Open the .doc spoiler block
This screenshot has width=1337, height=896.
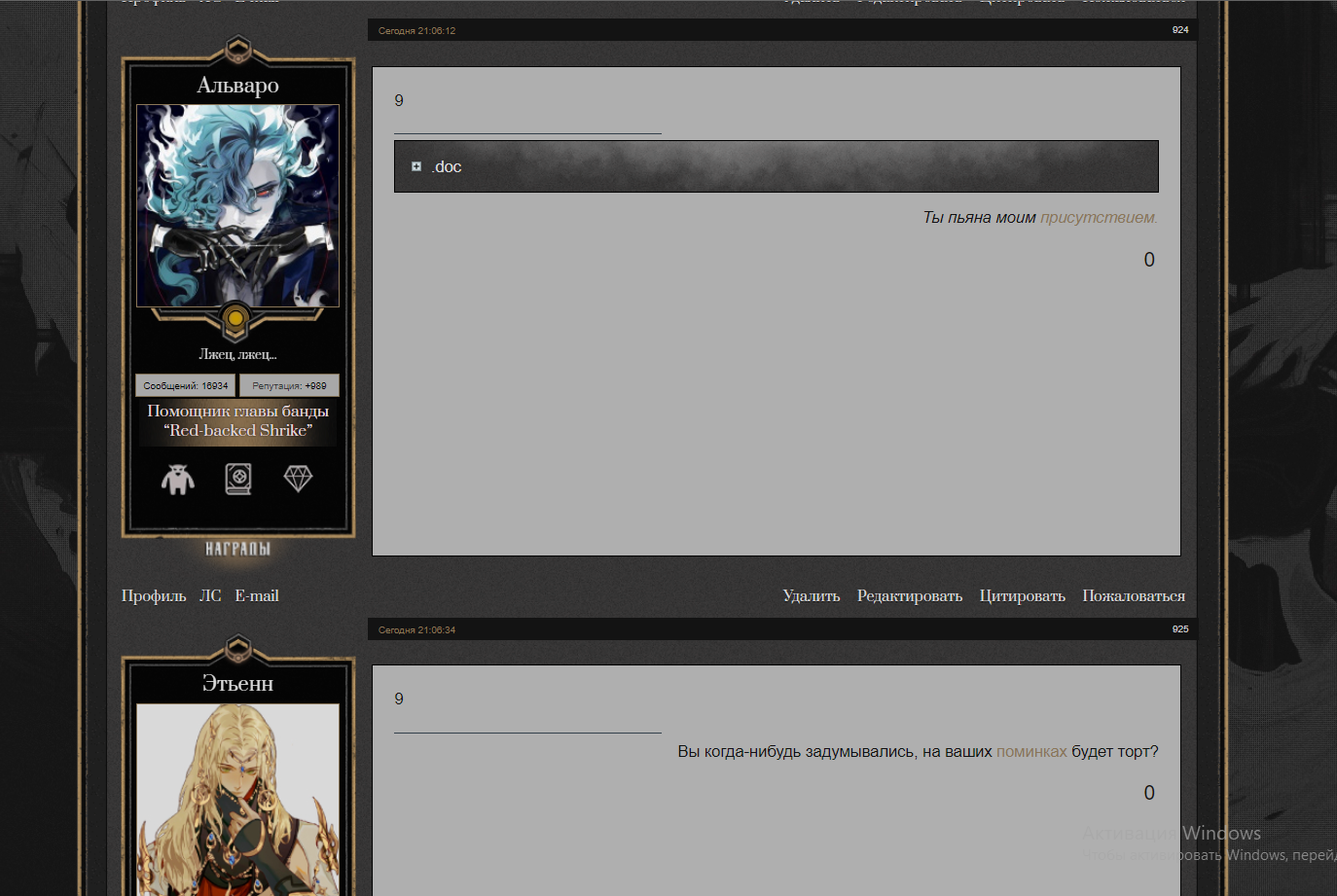[776, 166]
